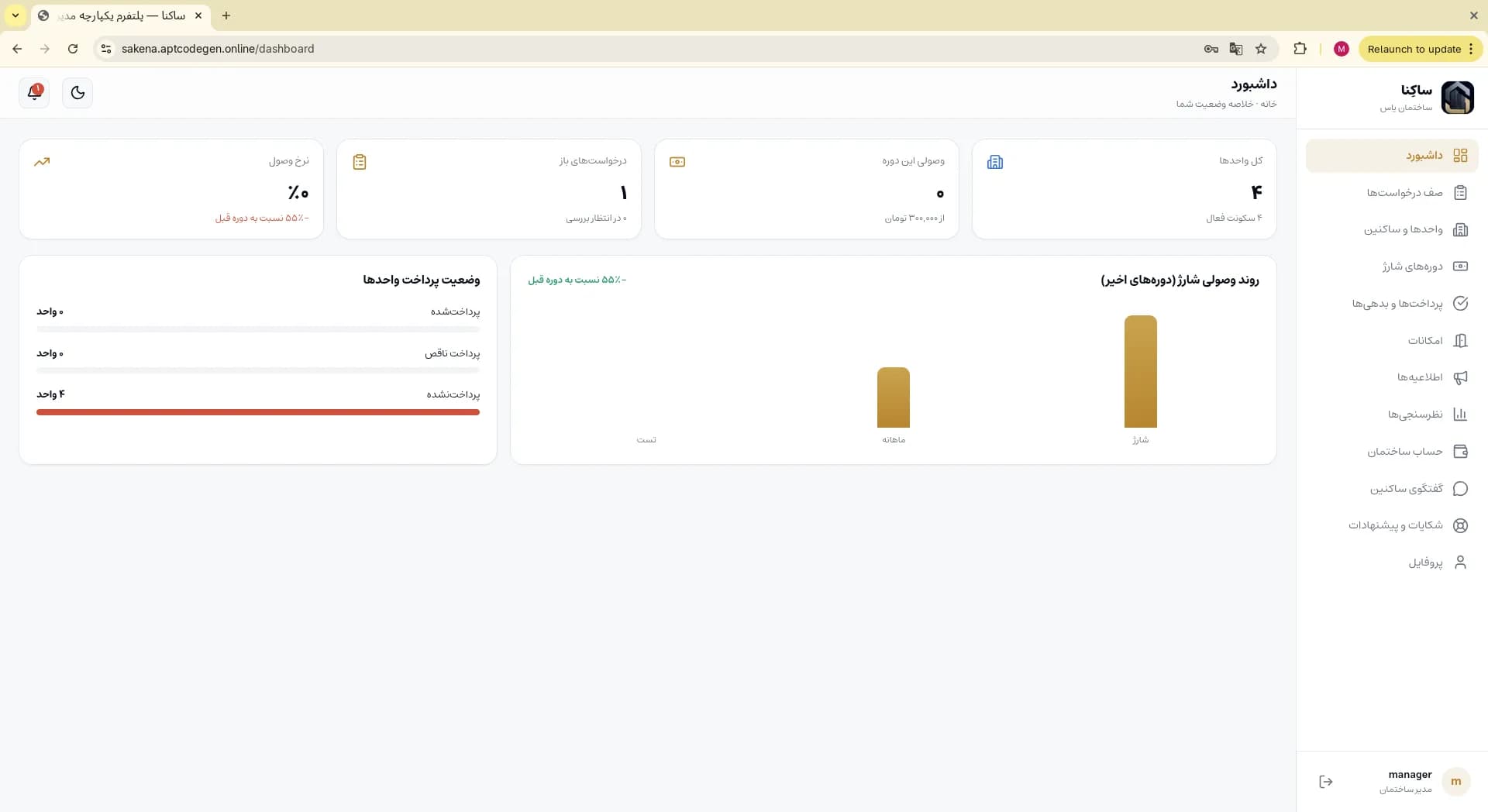This screenshot has width=1488, height=812.
Task: Click the translate page icon
Action: (1236, 49)
